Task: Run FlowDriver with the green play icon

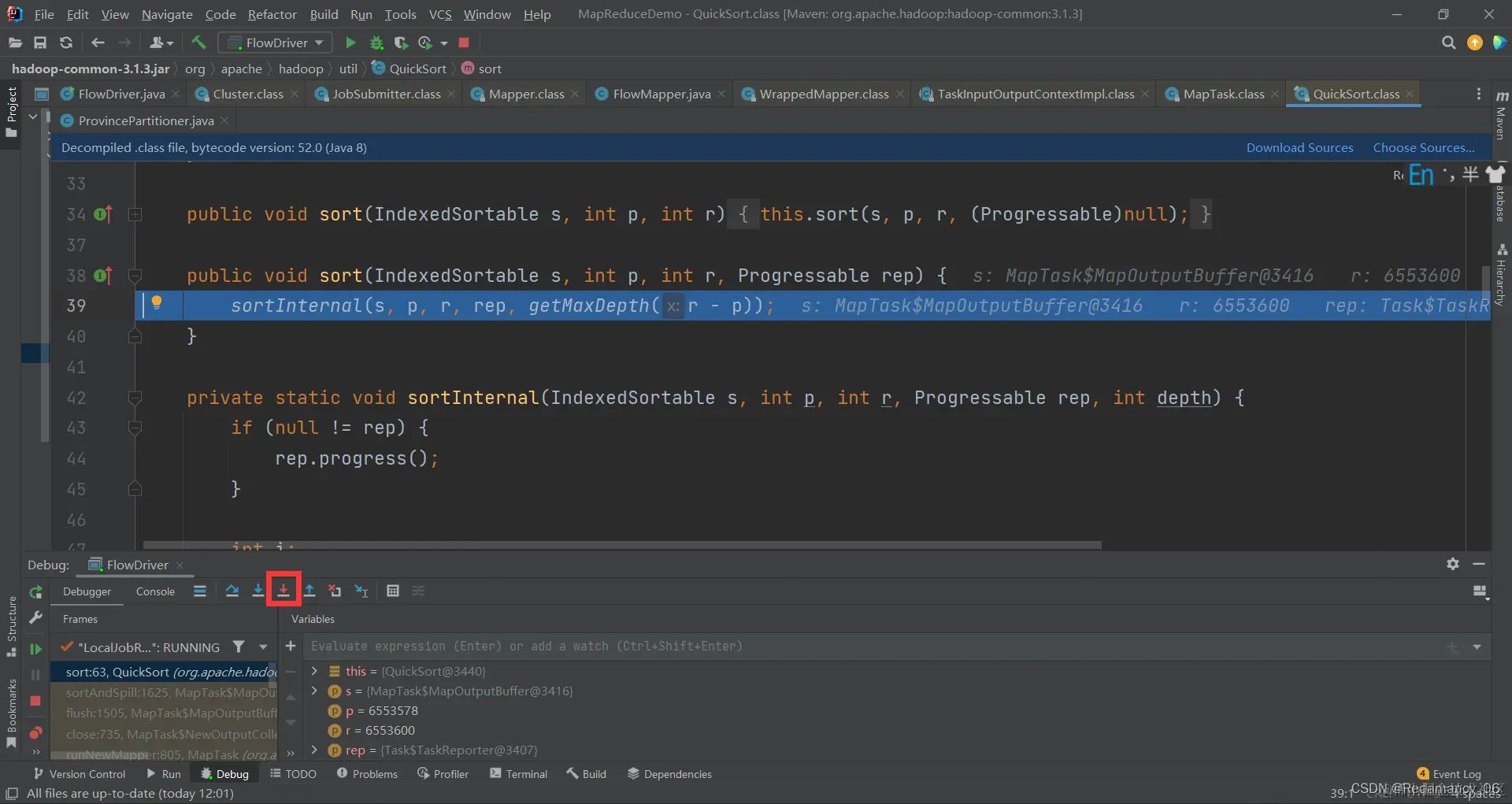Action: pos(351,43)
